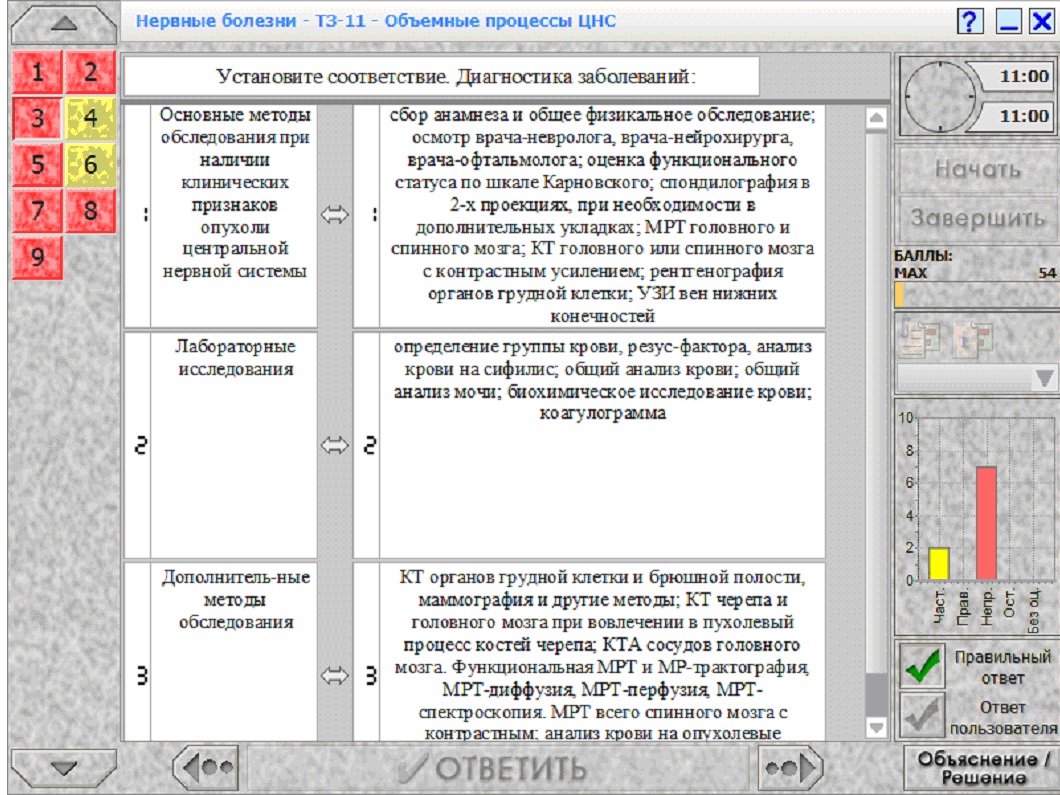The image size is (1060, 795).
Task: Click the match arrow for row 1
Action: pyautogui.click(x=335, y=215)
